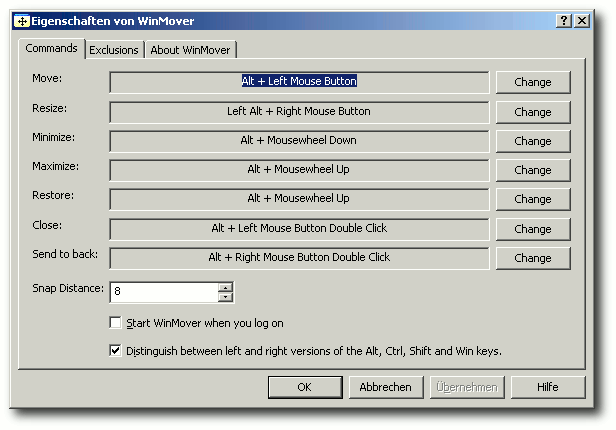Screen dimensions: 616x430
Task: Click the Hilfe button
Action: click(547, 387)
